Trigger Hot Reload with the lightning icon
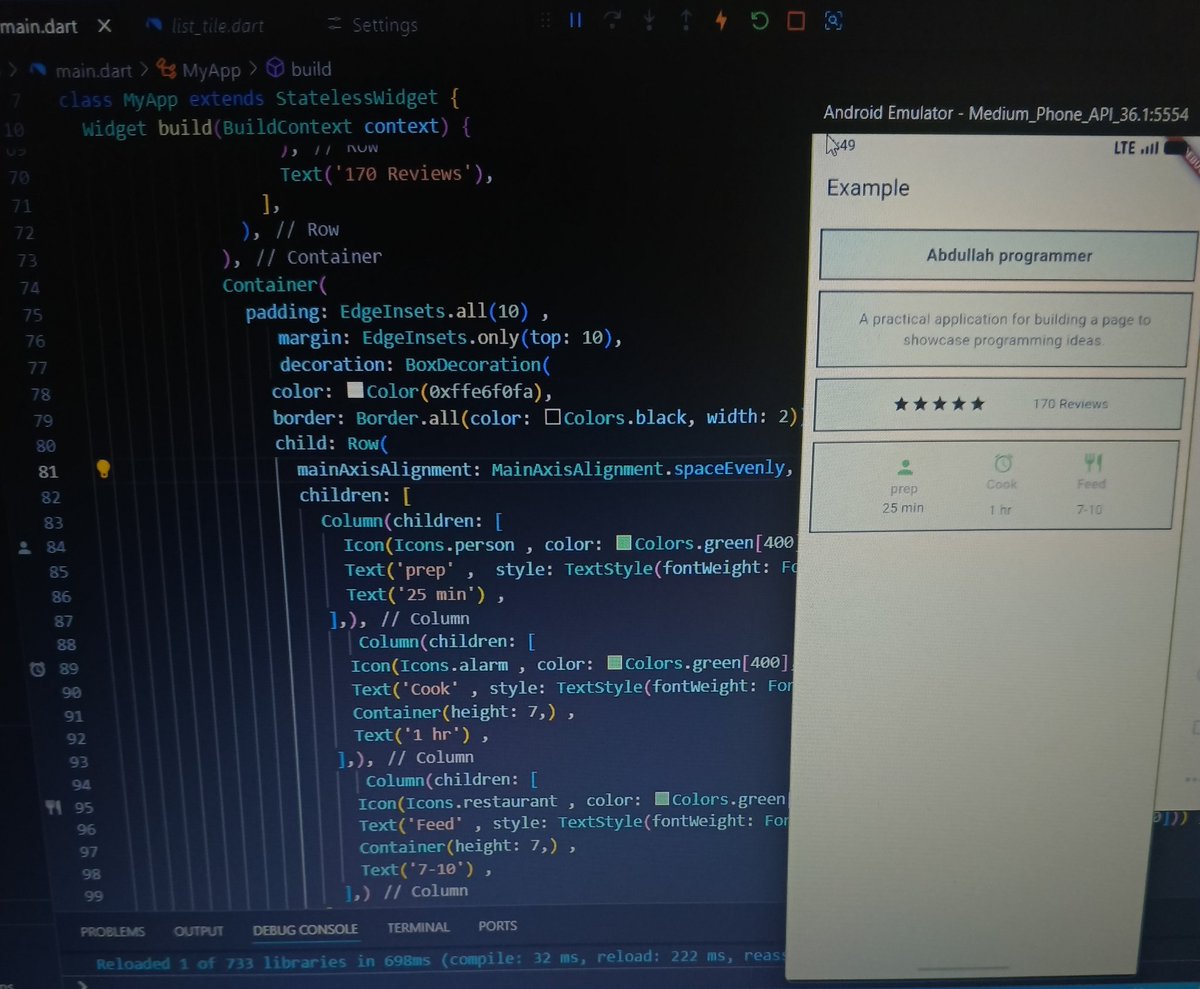The width and height of the screenshot is (1200, 989). point(721,20)
